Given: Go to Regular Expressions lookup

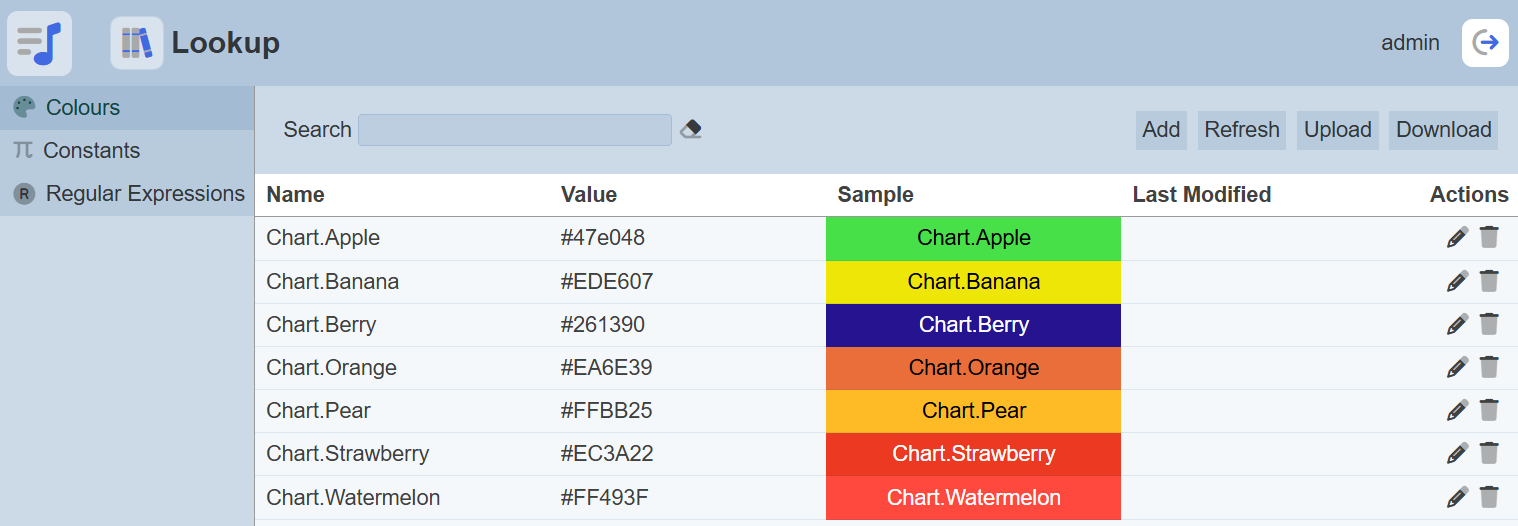Looking at the screenshot, I should click(145, 194).
